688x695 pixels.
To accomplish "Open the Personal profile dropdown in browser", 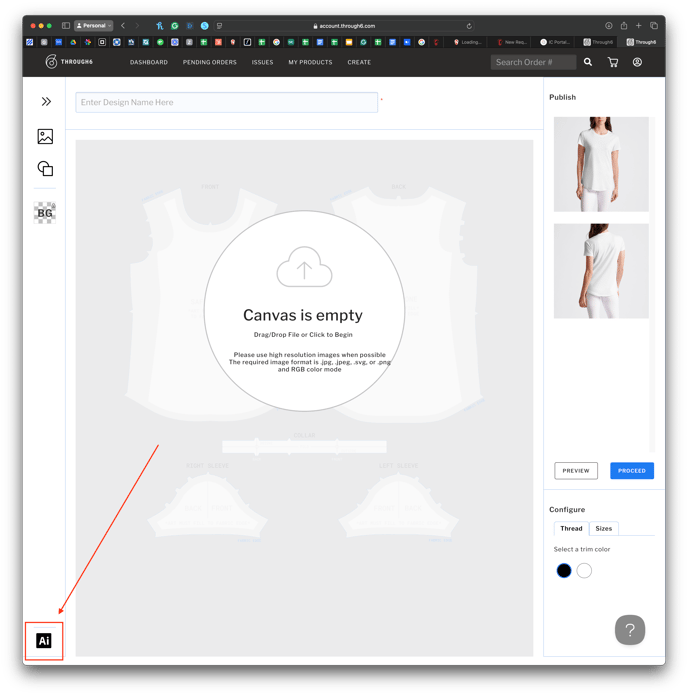I will pyautogui.click(x=93, y=25).
